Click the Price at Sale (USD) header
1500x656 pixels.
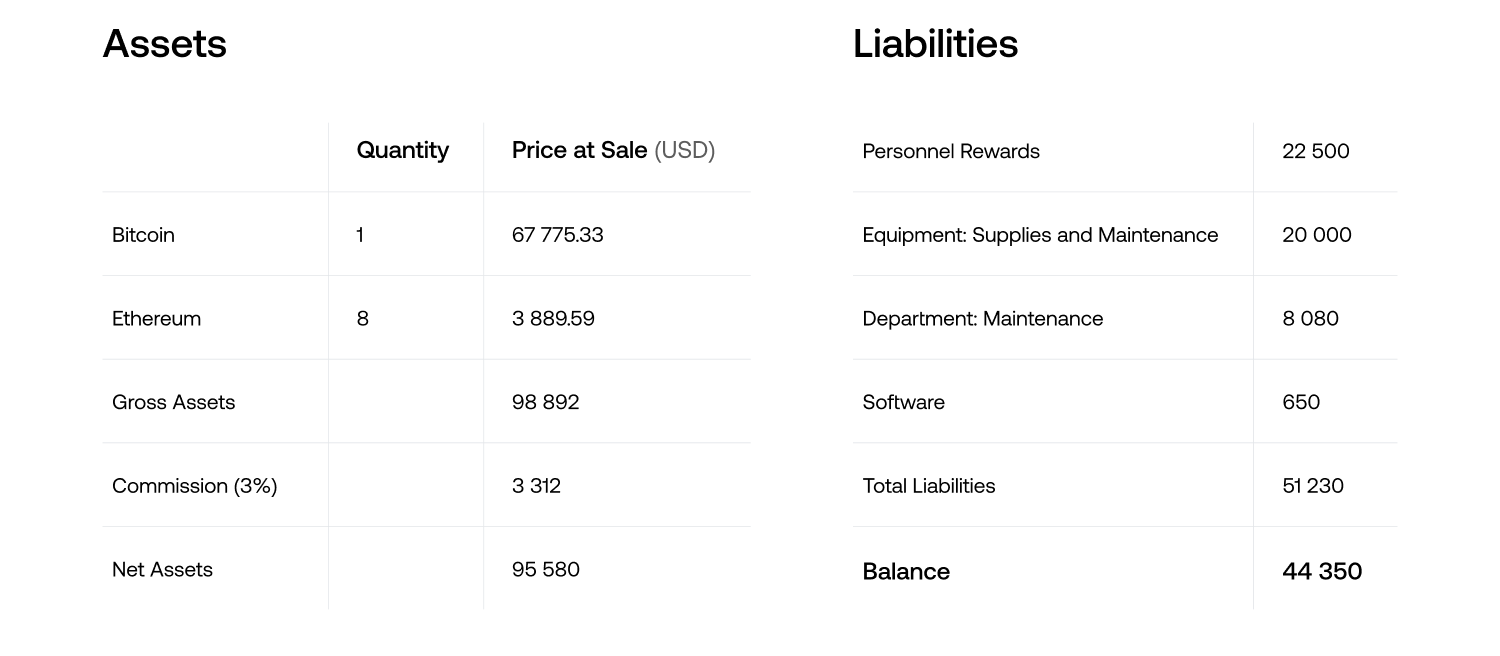(613, 150)
